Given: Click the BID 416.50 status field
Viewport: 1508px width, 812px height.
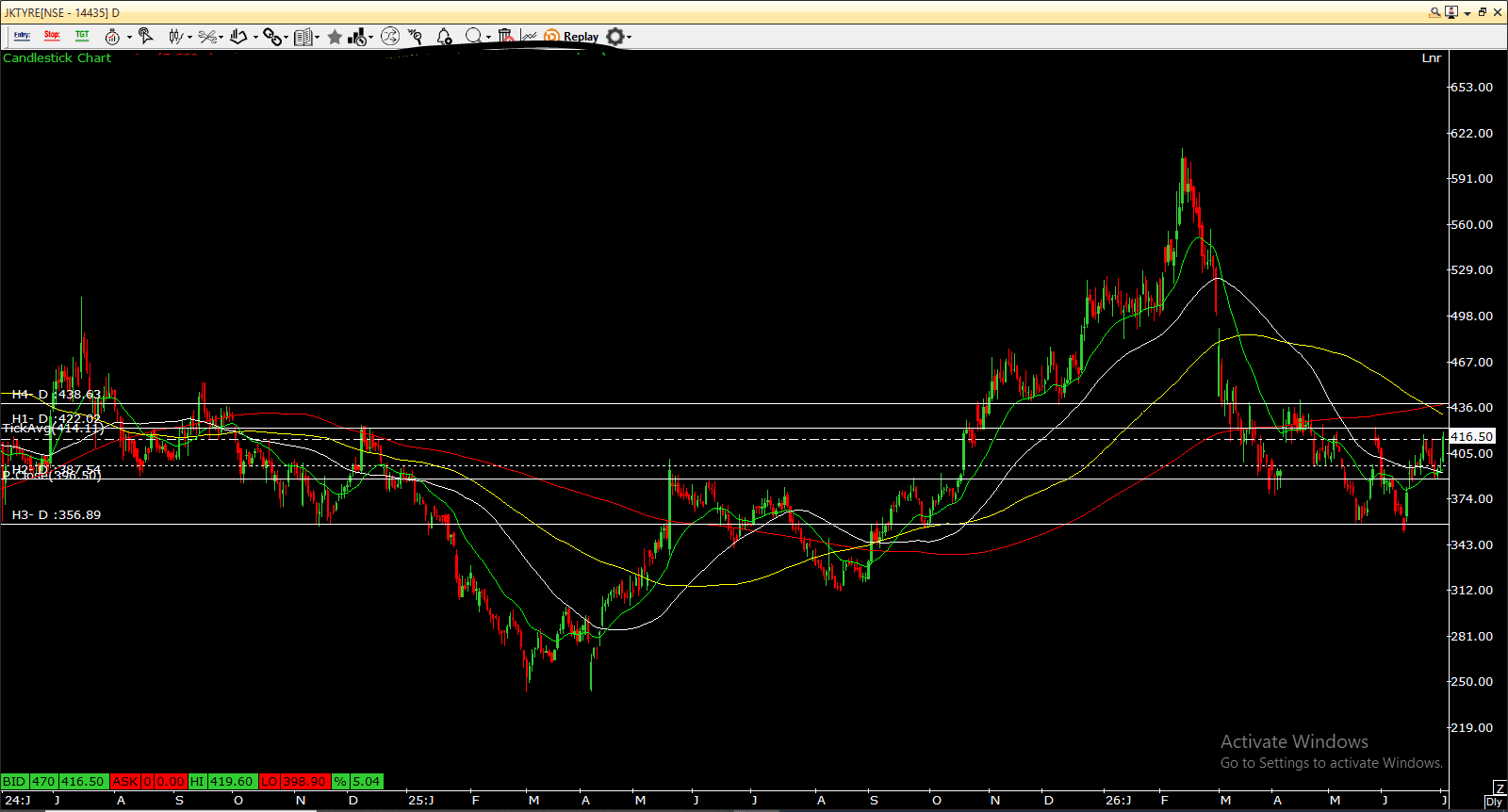Looking at the screenshot, I should [x=54, y=781].
